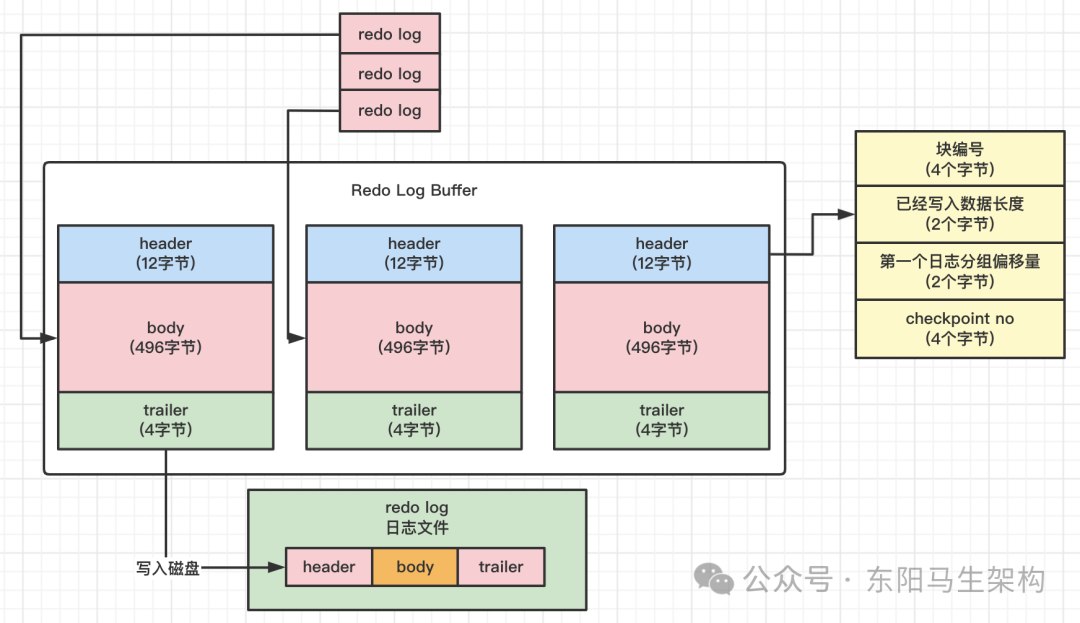Select the 'checkpoint no (4个字节)' box
Screen dimensions: 1080x623
coord(960,328)
